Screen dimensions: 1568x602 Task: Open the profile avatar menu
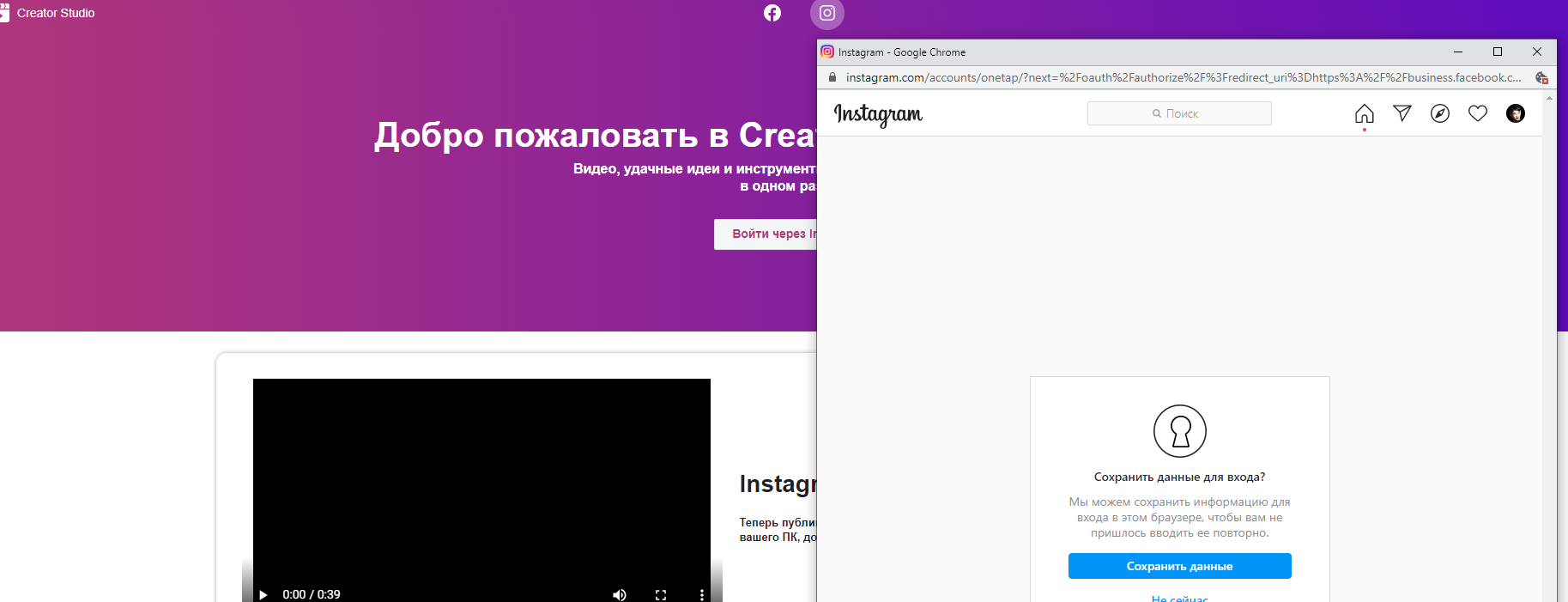[1515, 113]
